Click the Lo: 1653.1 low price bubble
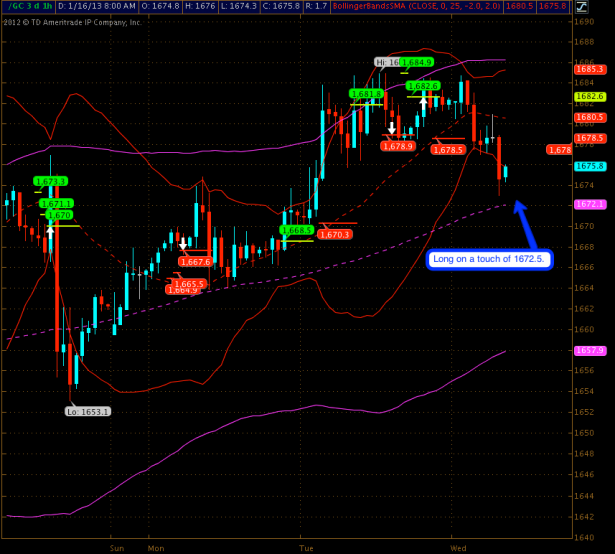615x554 pixels. [x=87, y=411]
